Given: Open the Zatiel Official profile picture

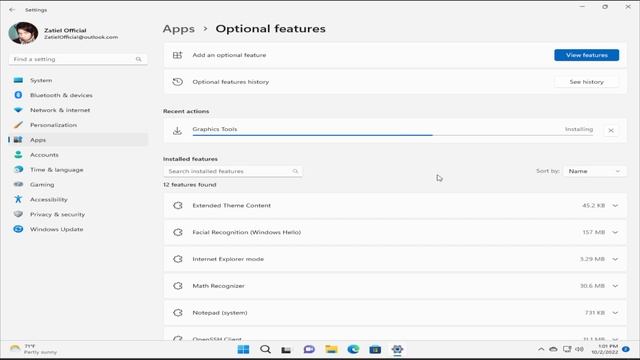Looking at the screenshot, I should [23, 33].
